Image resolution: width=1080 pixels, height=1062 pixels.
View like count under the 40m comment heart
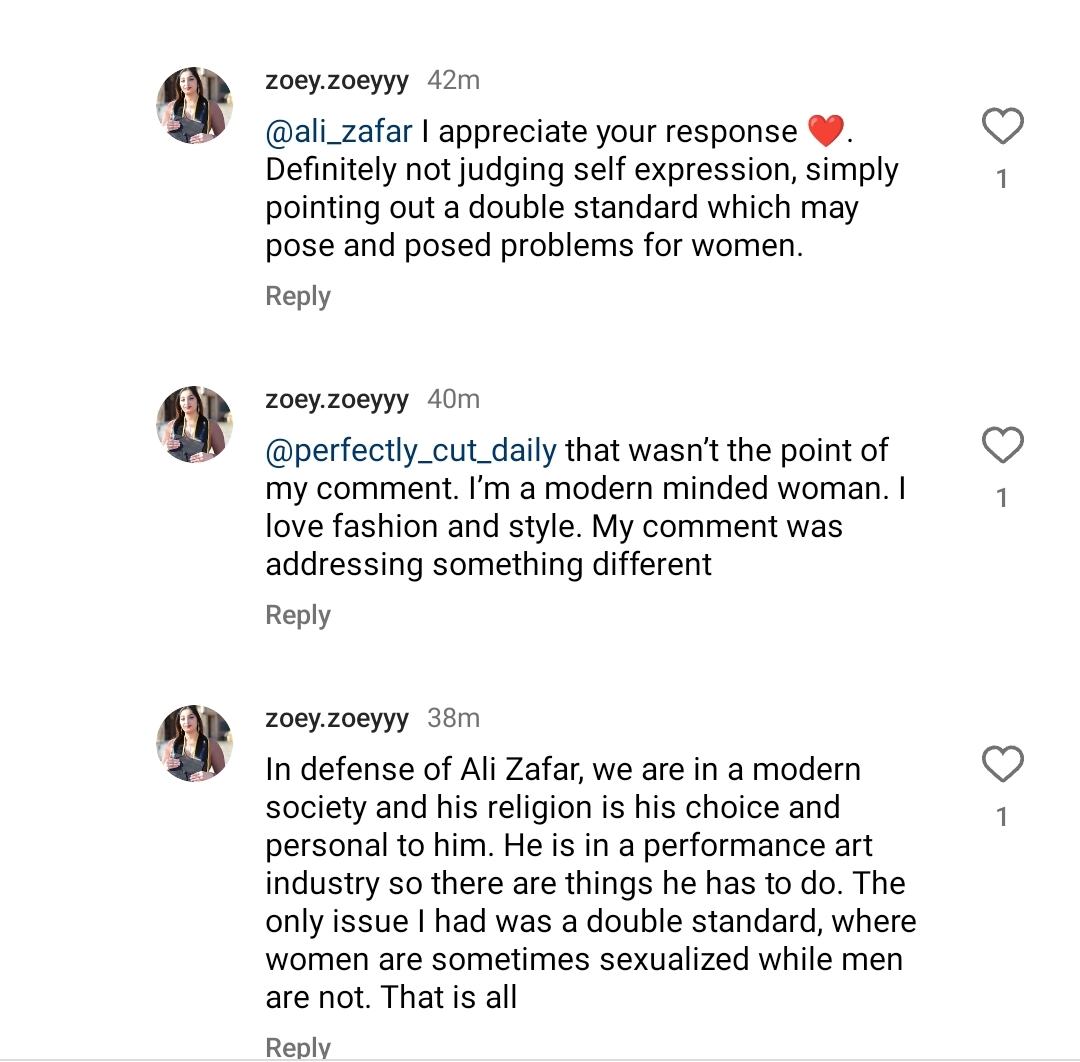[x=1002, y=498]
